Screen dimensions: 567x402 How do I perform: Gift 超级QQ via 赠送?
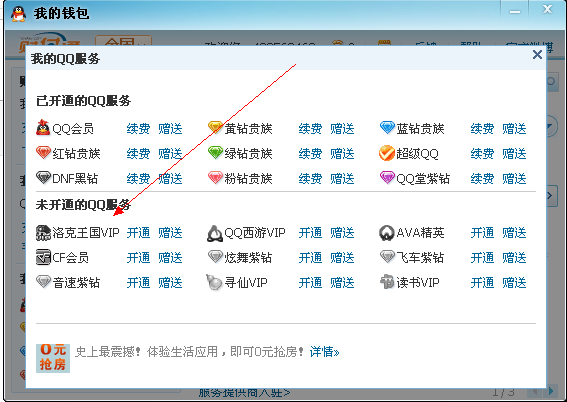(x=514, y=154)
